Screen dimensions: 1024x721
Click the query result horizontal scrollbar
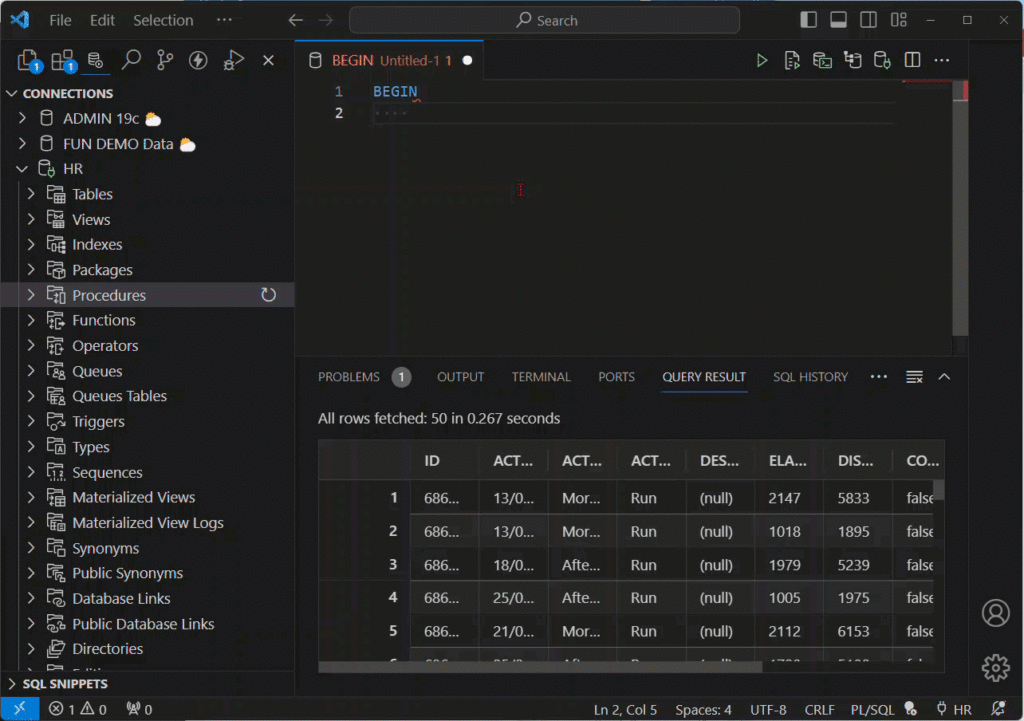540,667
